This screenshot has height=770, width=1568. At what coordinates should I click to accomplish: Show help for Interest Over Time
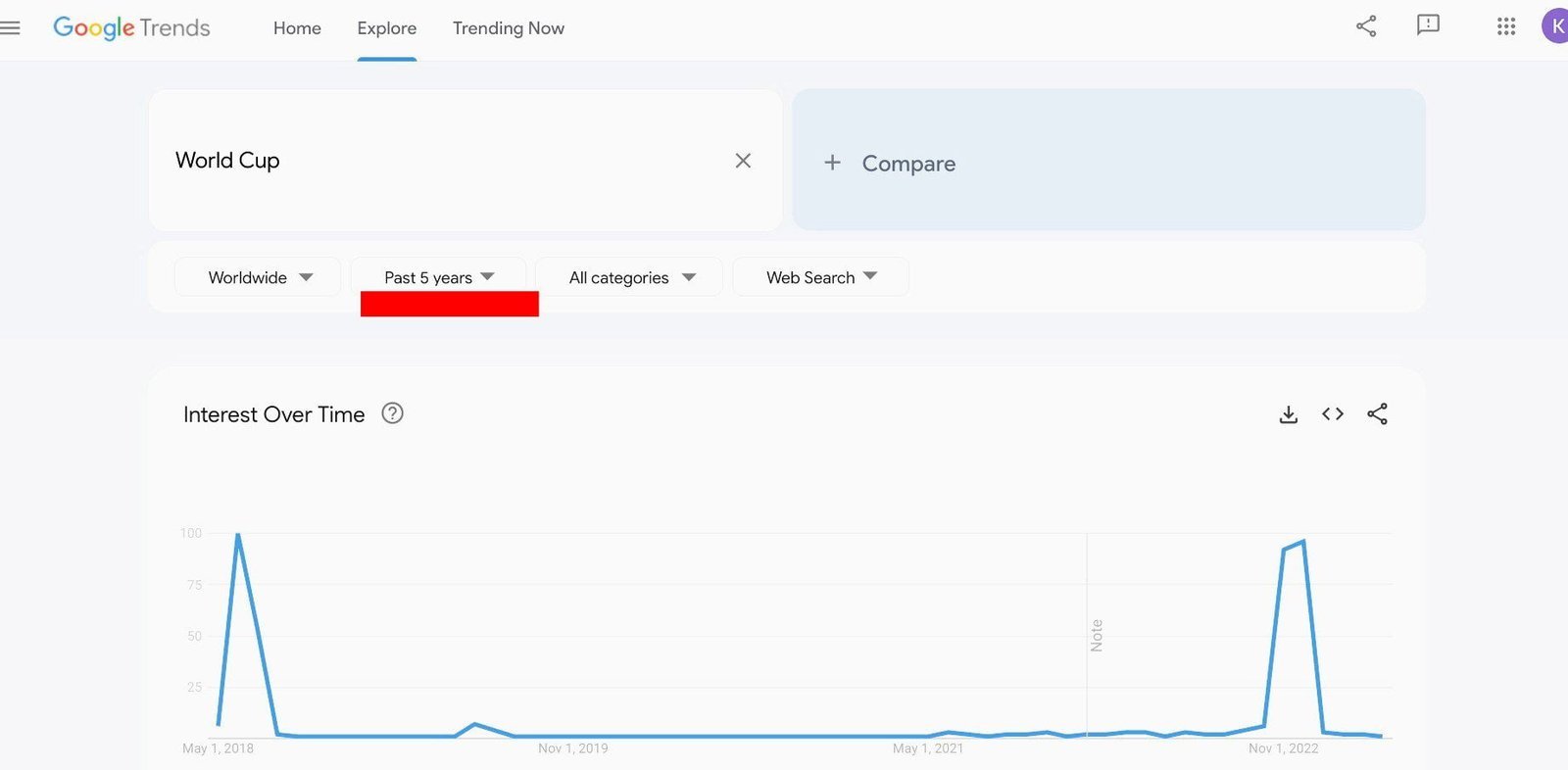[392, 413]
